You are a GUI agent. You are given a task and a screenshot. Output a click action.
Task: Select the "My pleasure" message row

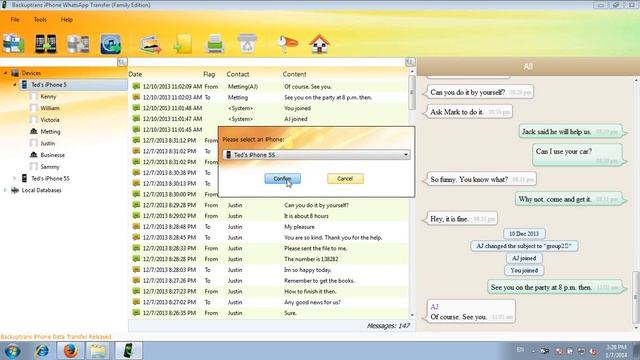269,227
